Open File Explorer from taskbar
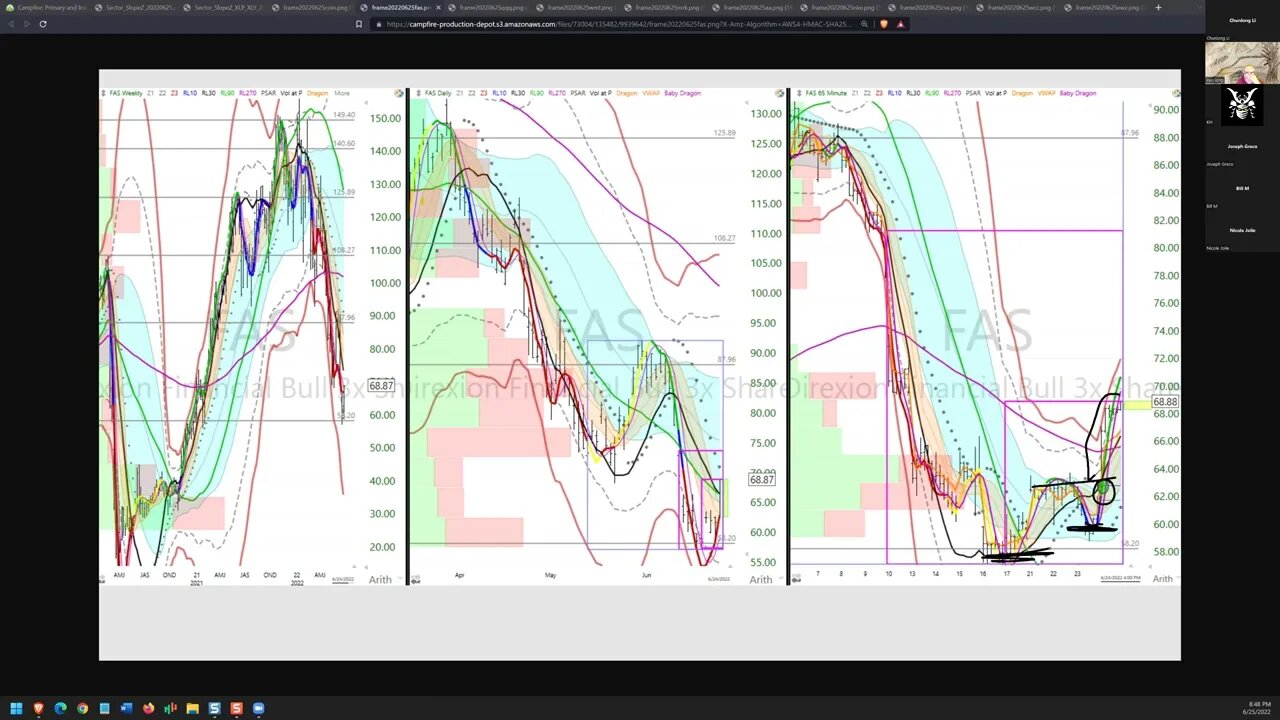Image resolution: width=1280 pixels, height=720 pixels. pyautogui.click(x=192, y=708)
